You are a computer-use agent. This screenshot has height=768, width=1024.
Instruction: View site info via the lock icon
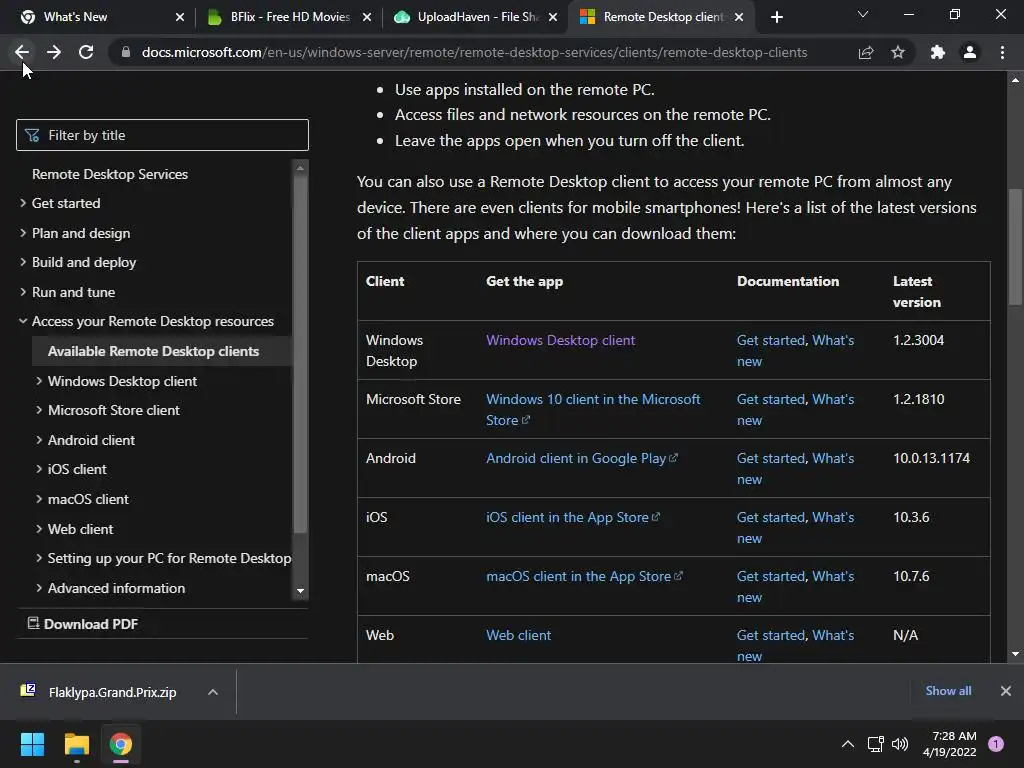pyautogui.click(x=126, y=52)
